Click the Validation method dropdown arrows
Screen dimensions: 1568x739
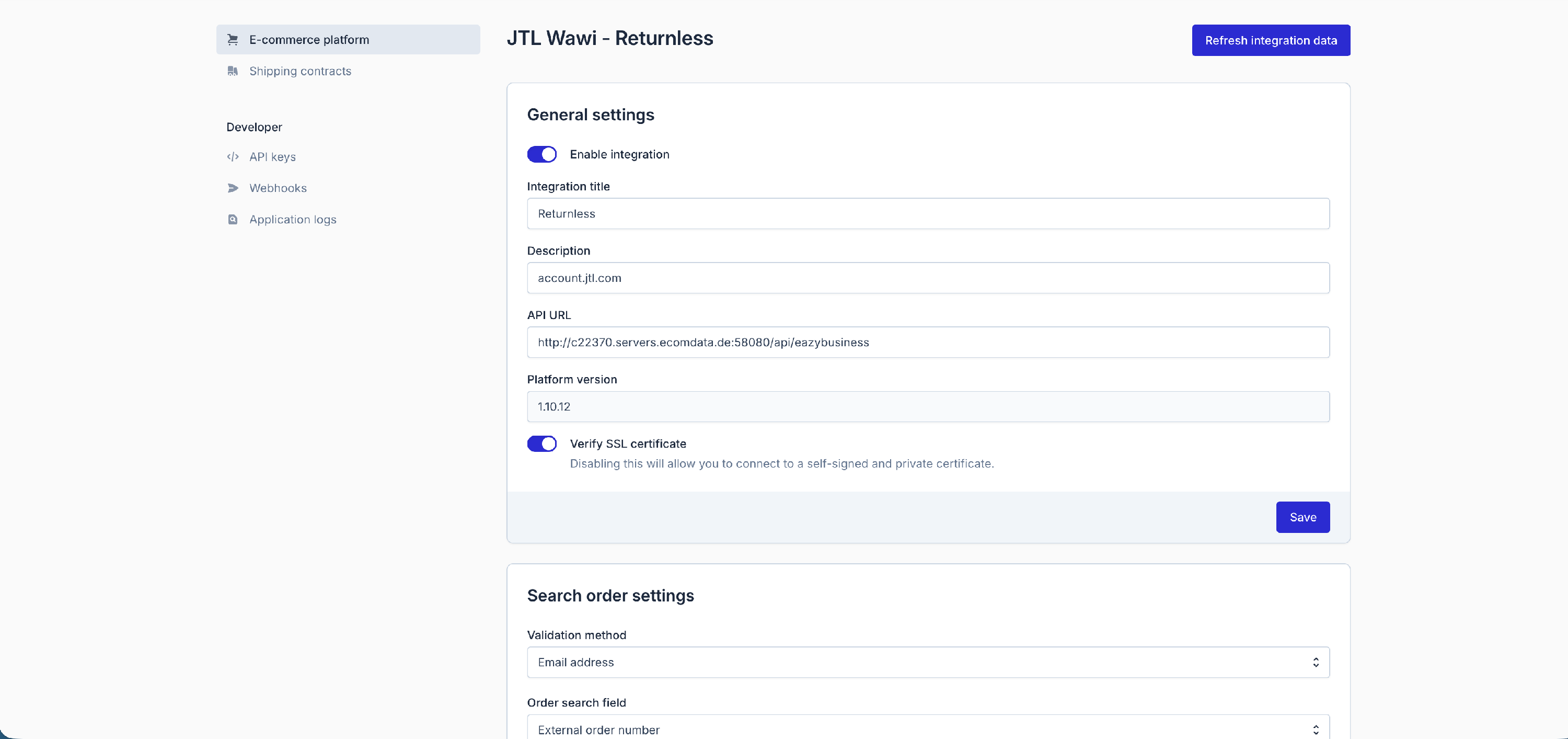(1316, 662)
